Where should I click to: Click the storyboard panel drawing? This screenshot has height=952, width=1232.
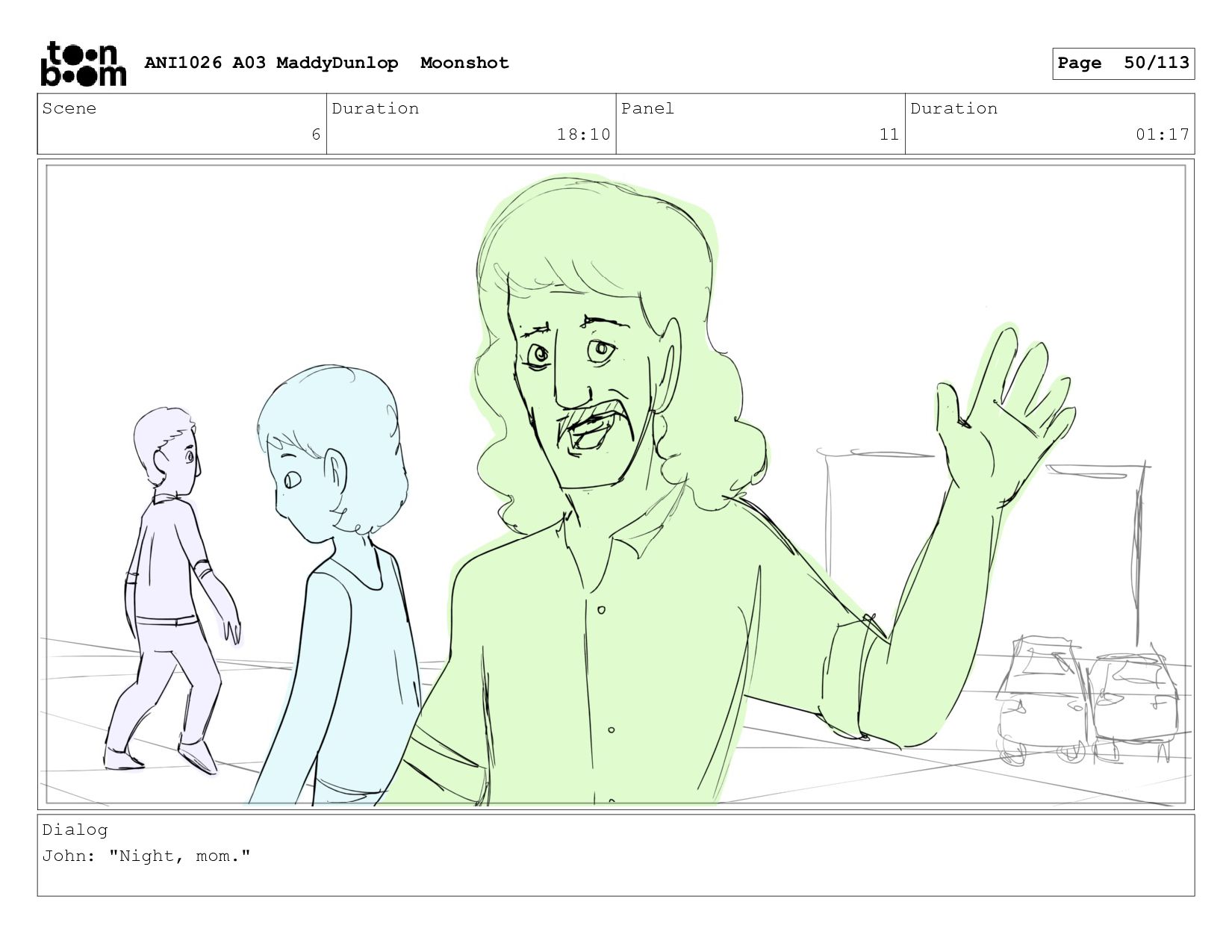(615, 484)
